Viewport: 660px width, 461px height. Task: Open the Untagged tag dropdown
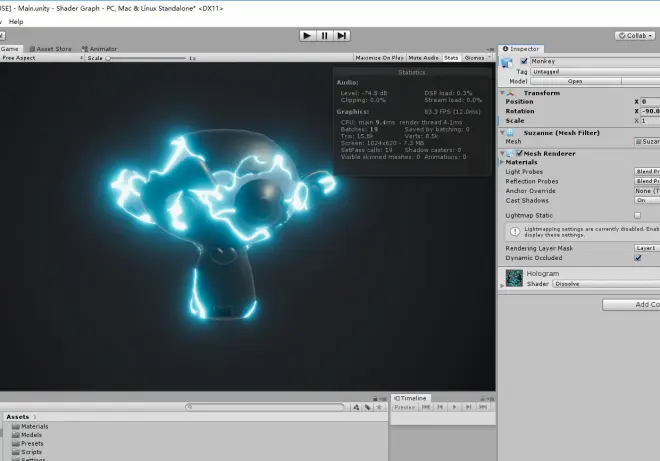pos(595,72)
